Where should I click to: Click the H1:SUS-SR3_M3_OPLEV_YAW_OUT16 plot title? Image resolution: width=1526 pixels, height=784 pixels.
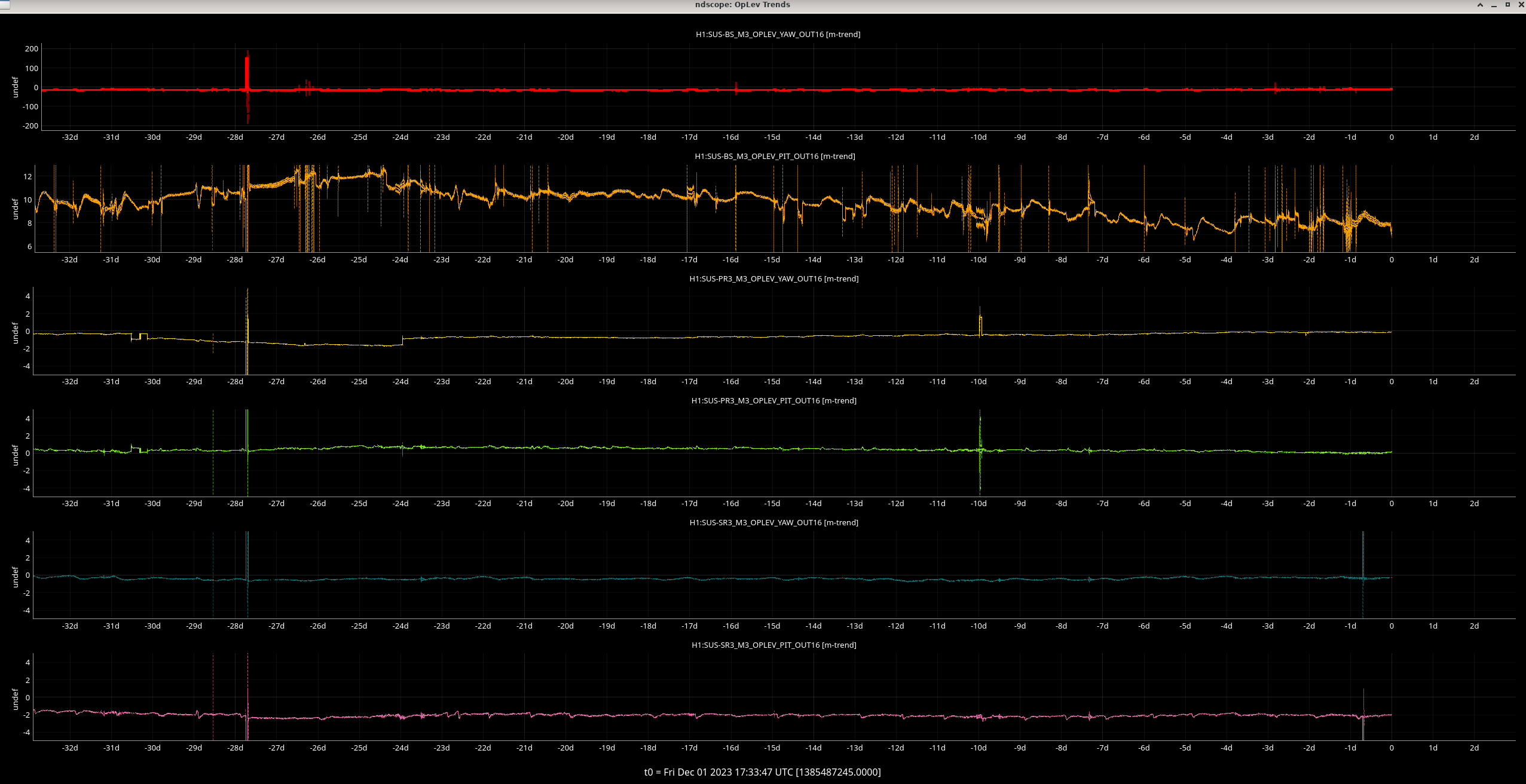773,523
